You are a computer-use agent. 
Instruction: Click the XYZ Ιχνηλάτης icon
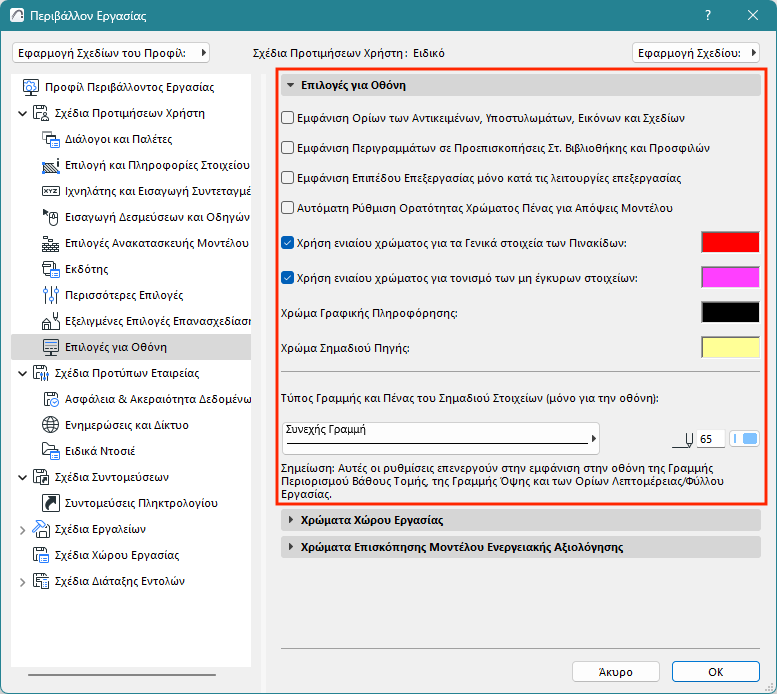(x=51, y=191)
